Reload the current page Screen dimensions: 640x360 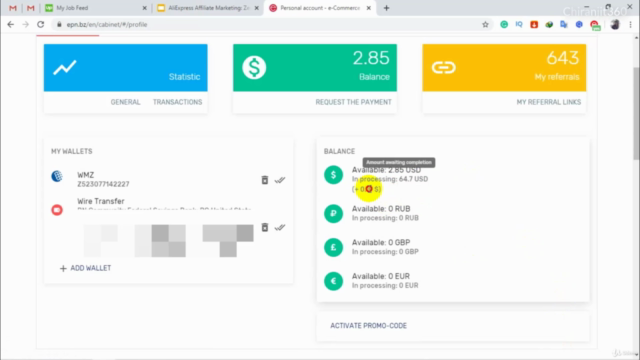tap(40, 24)
